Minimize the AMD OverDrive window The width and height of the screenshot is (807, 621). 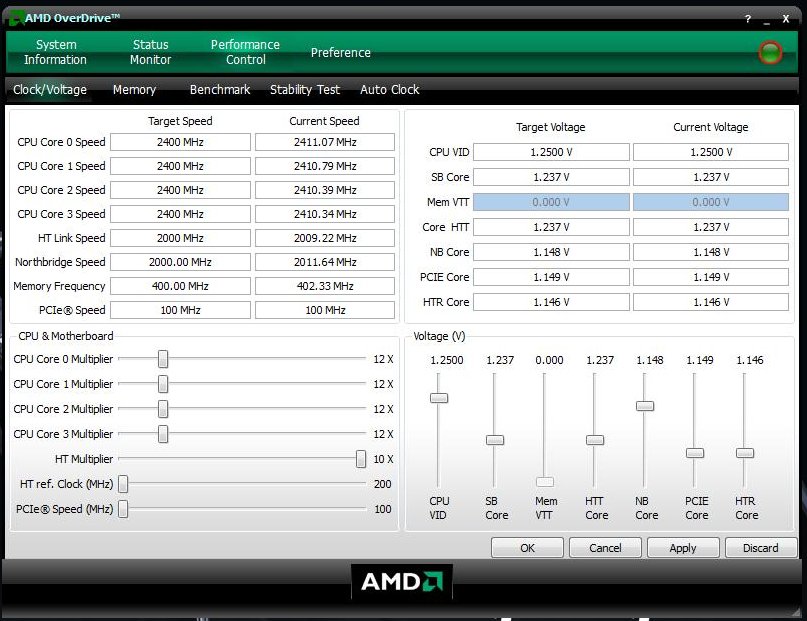(x=767, y=21)
